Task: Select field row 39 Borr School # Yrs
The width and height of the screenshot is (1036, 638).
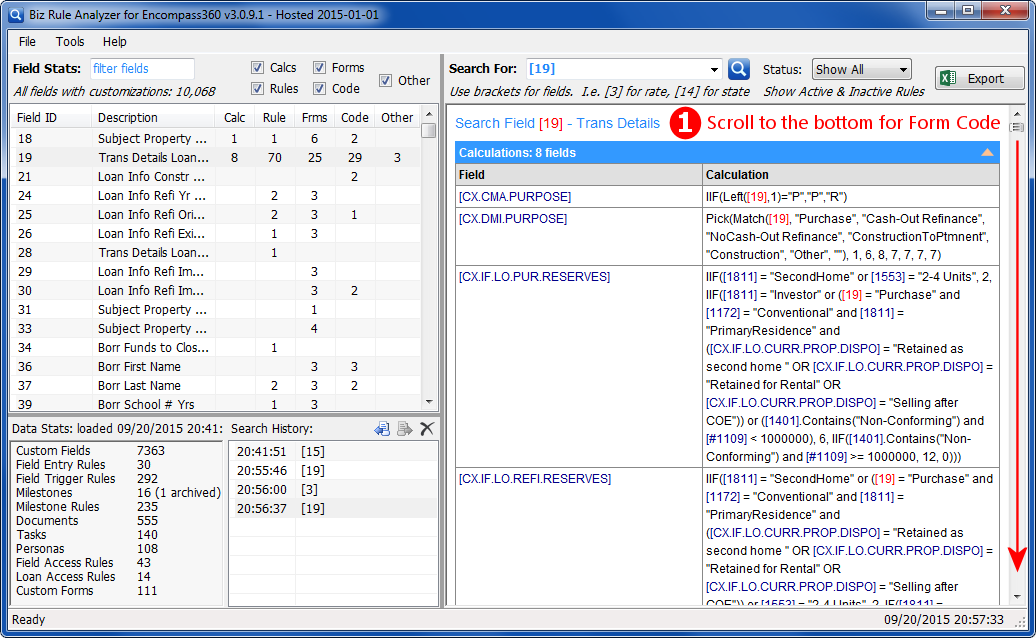Action: 216,404
